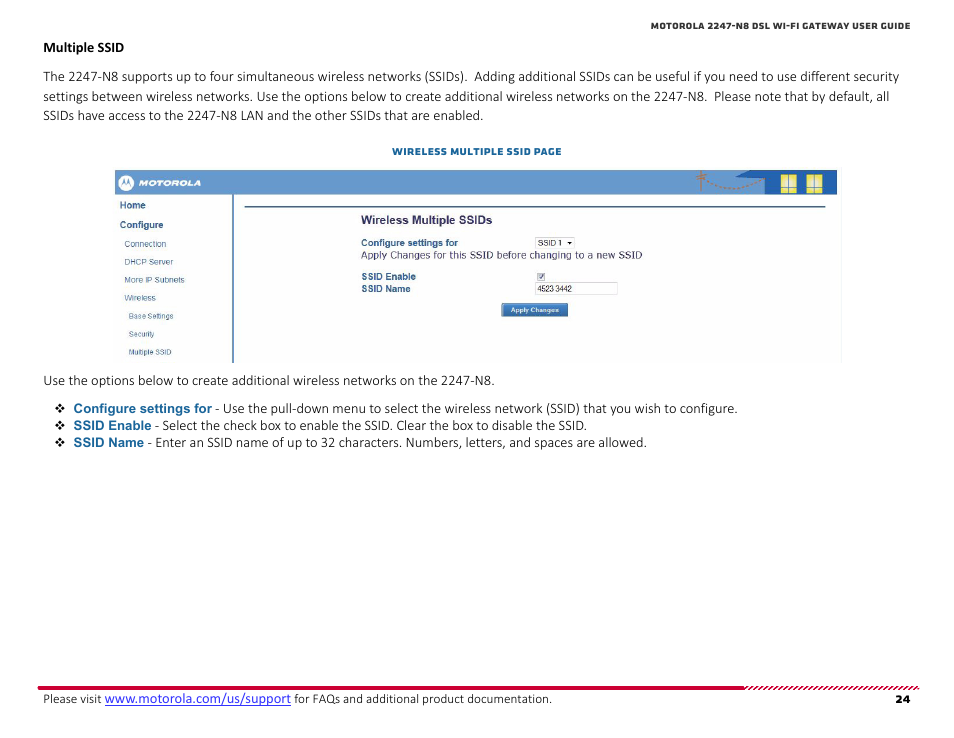Click the 'Configure settings for' form label
The height and width of the screenshot is (738, 954).
coord(409,243)
